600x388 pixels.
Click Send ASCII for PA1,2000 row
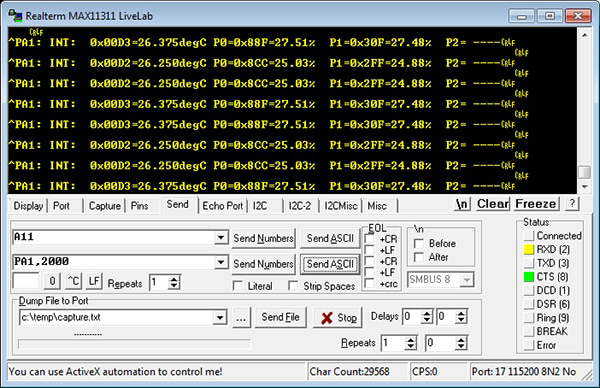(x=330, y=264)
